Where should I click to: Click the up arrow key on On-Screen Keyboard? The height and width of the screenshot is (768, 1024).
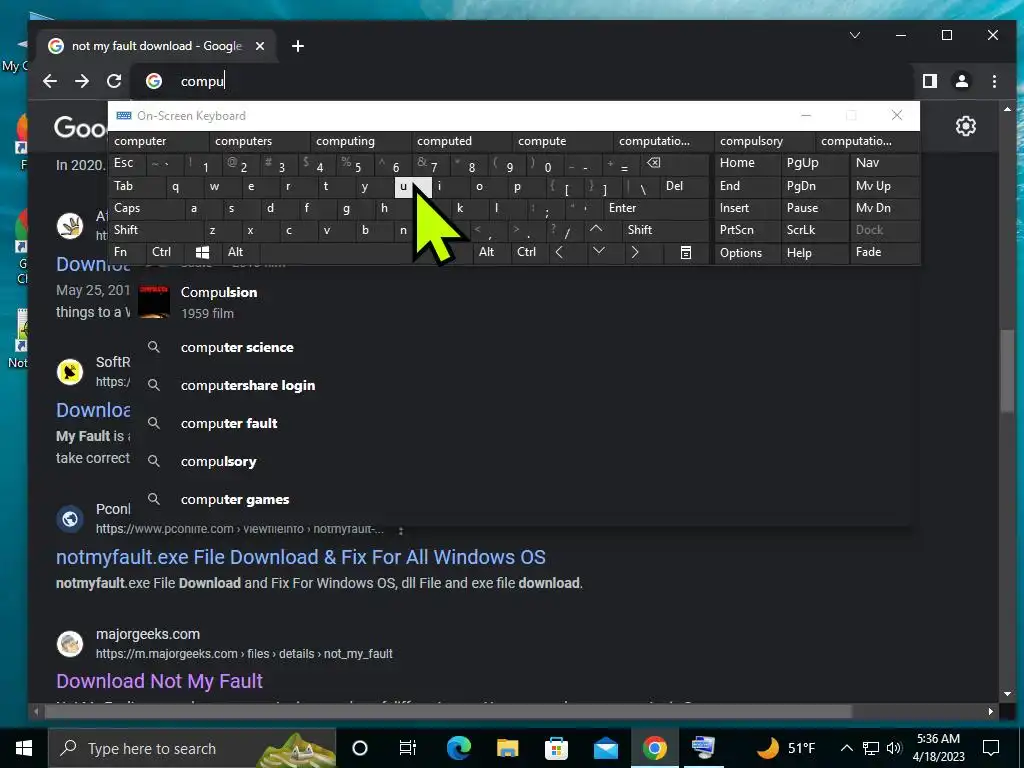pyautogui.click(x=596, y=229)
